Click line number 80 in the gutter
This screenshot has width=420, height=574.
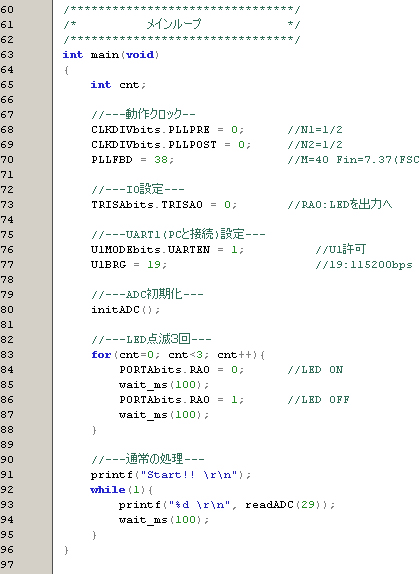pos(7,310)
